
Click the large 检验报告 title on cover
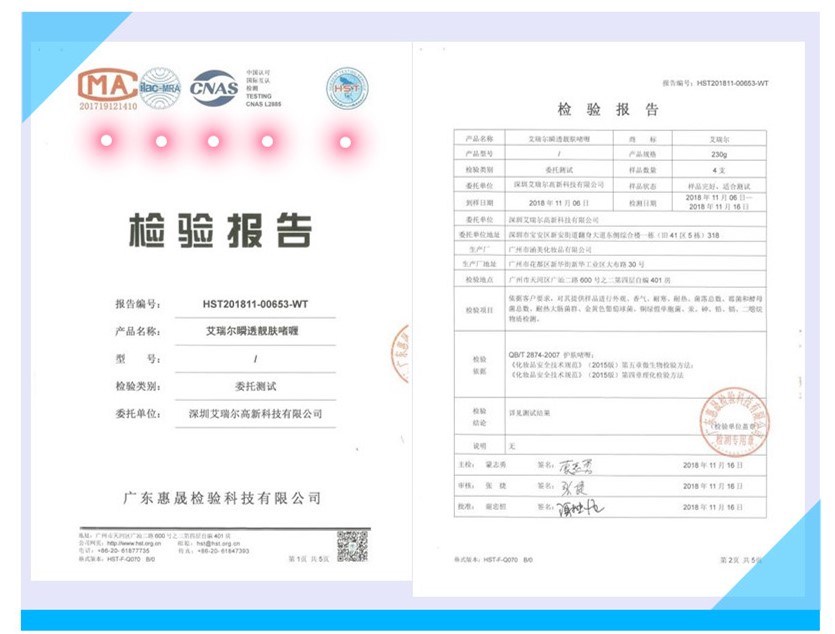pos(220,230)
